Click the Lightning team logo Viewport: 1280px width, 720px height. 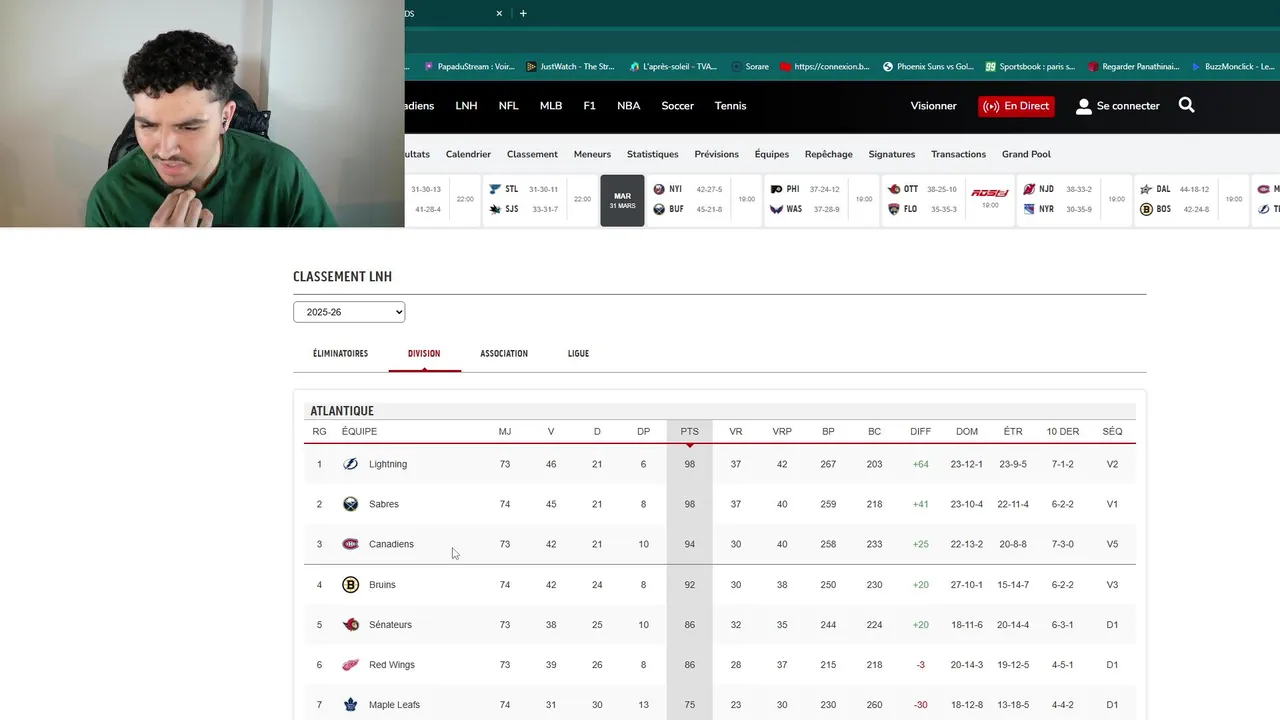tap(350, 464)
